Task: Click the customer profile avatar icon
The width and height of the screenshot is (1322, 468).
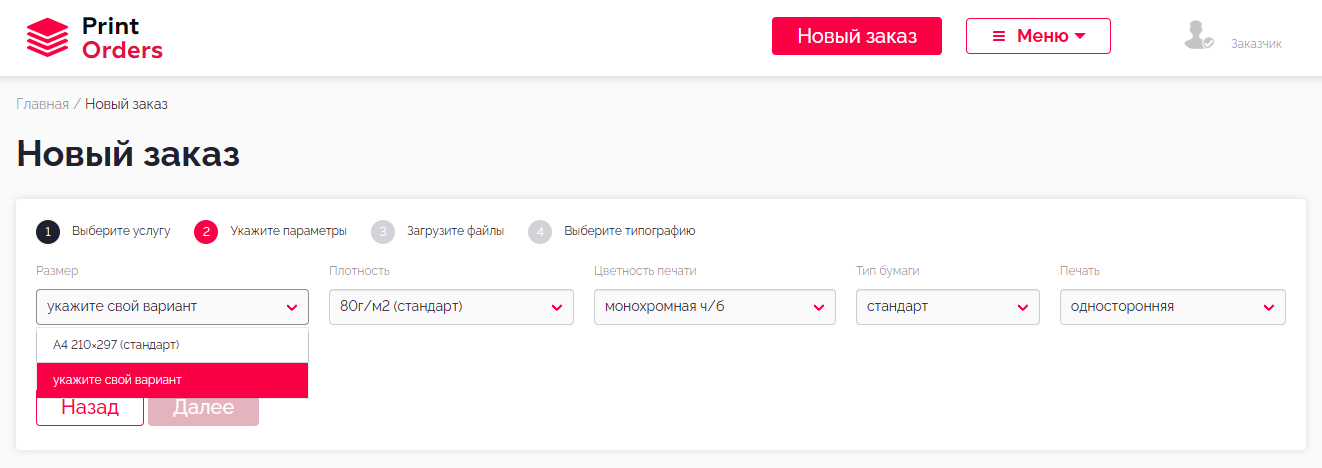Action: pos(1197,36)
